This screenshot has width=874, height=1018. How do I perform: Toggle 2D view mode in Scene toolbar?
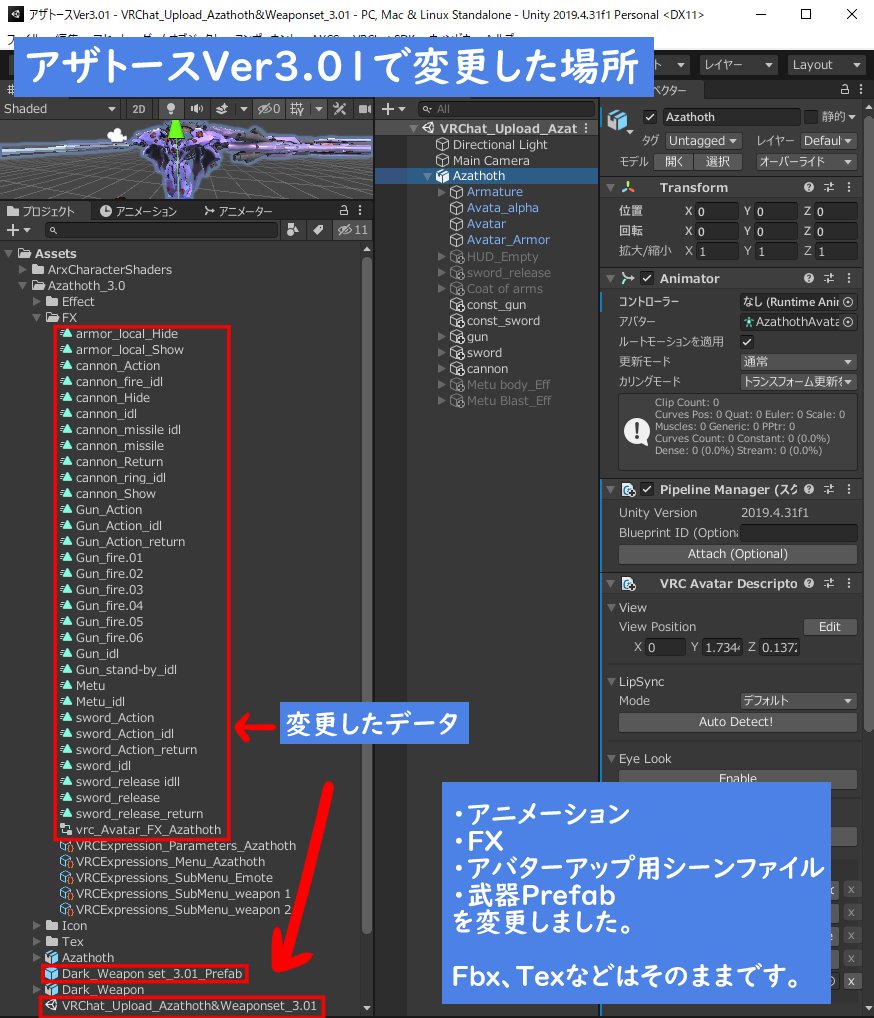pos(138,109)
